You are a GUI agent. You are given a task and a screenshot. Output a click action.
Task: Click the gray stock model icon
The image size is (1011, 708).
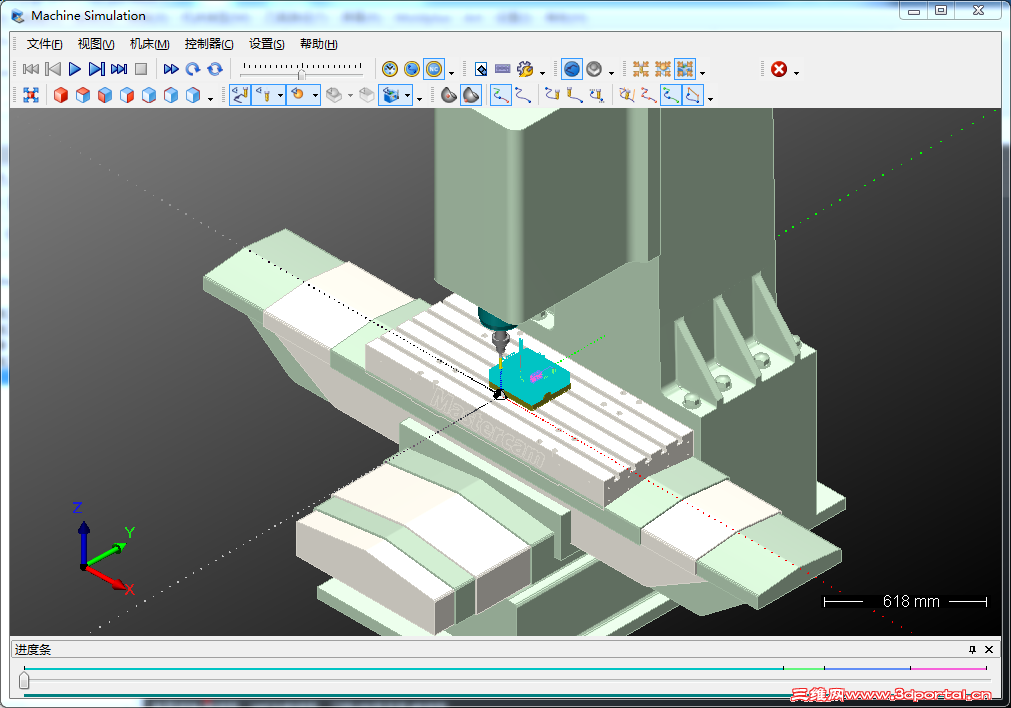(334, 95)
